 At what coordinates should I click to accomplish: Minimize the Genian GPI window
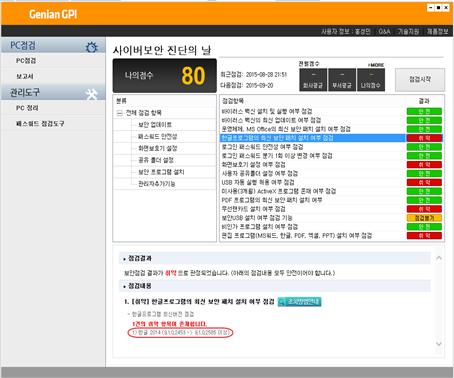[431, 8]
